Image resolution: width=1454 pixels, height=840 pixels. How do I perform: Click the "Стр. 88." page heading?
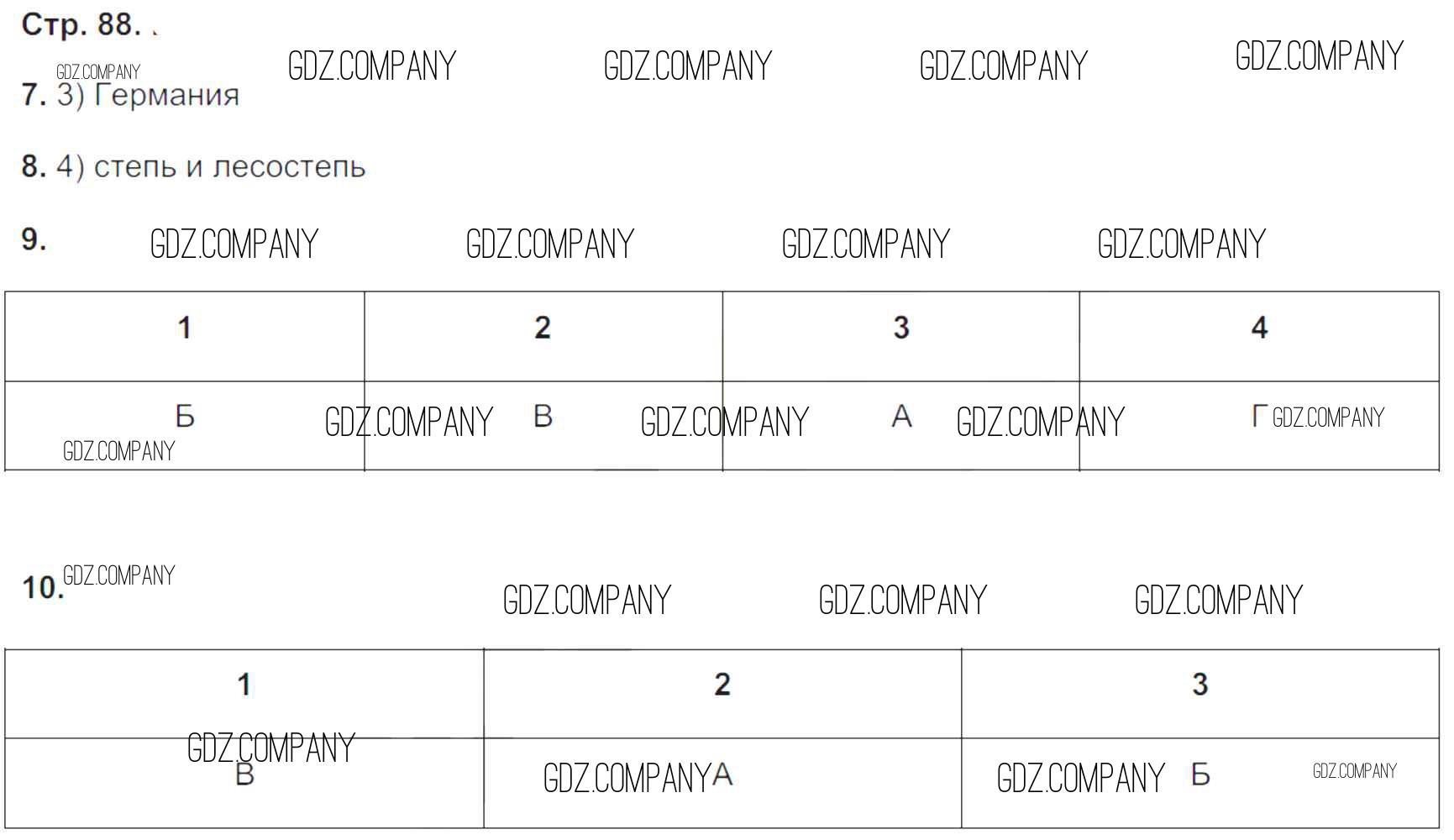81,24
